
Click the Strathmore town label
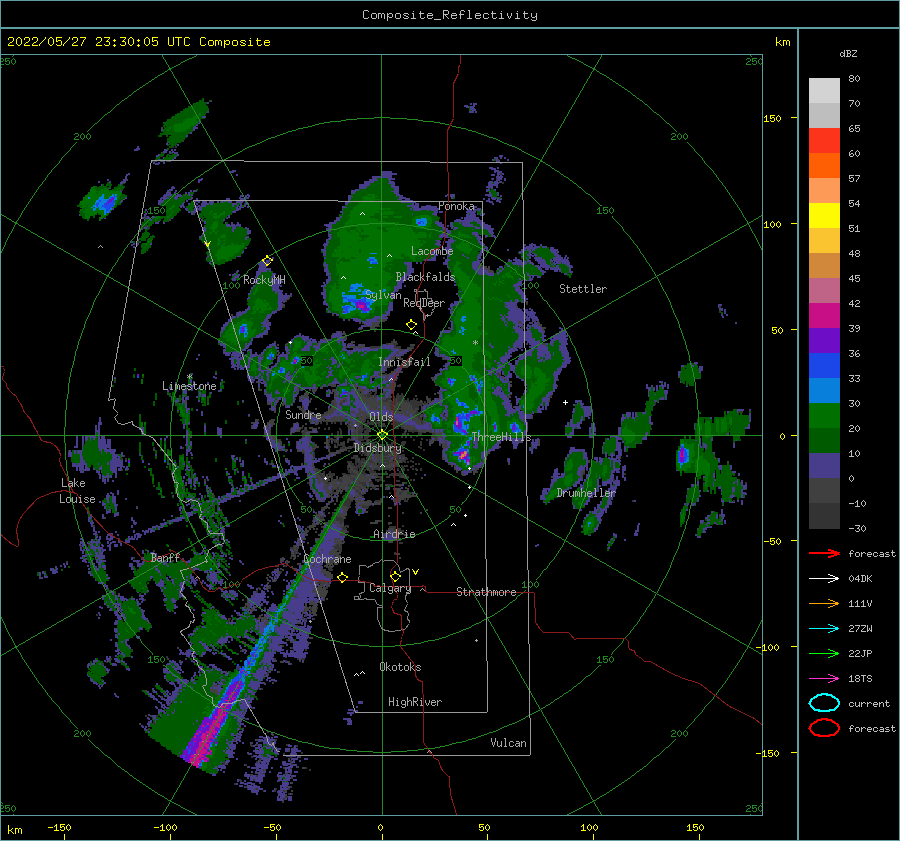[486, 592]
